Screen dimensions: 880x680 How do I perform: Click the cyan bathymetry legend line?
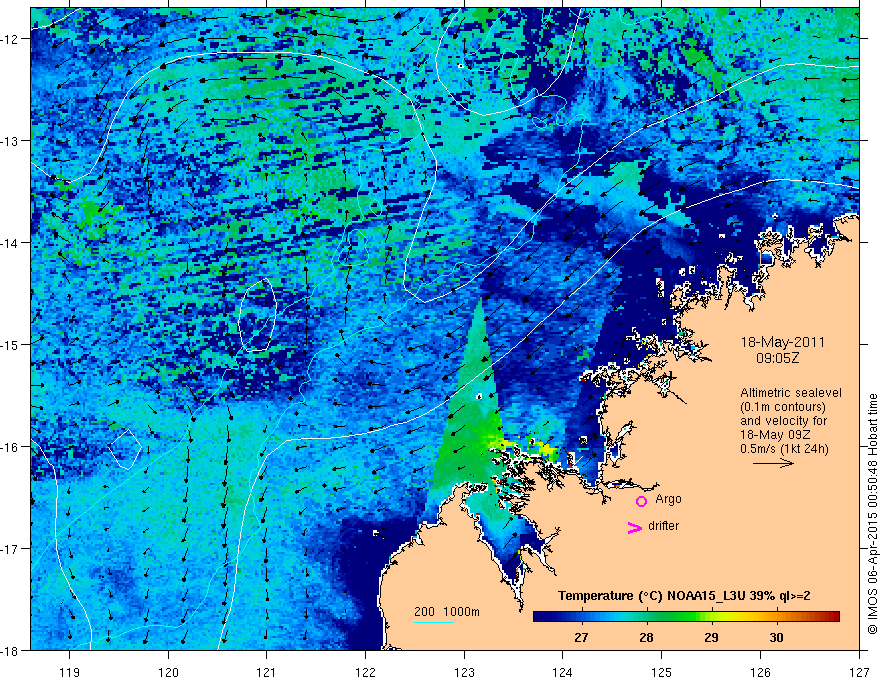434,622
